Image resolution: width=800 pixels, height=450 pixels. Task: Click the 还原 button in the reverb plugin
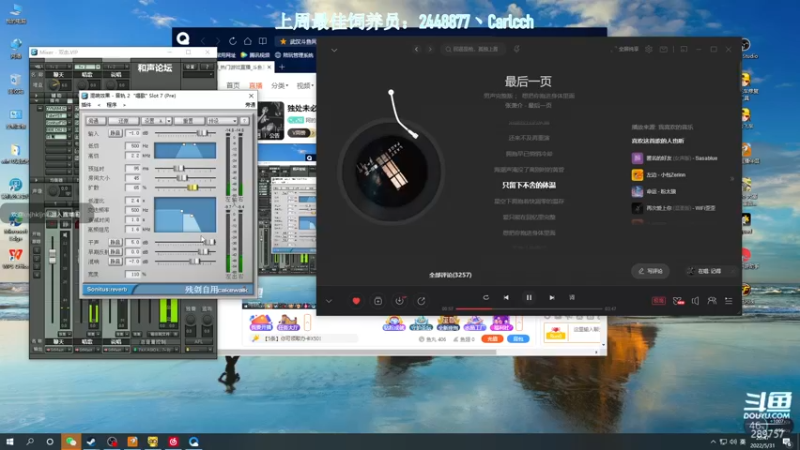click(123, 121)
